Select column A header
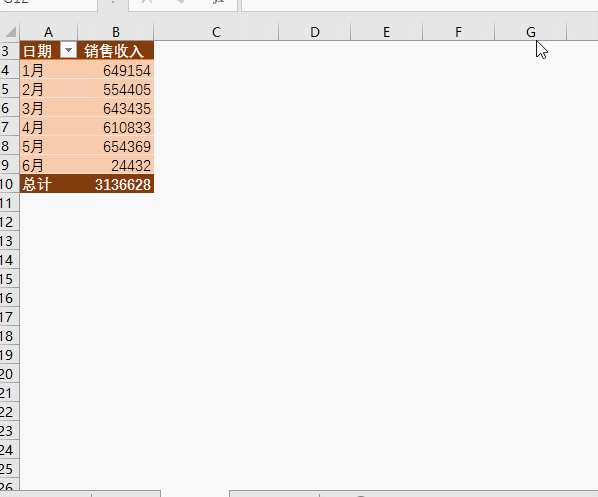The height and width of the screenshot is (497, 598). [48, 32]
